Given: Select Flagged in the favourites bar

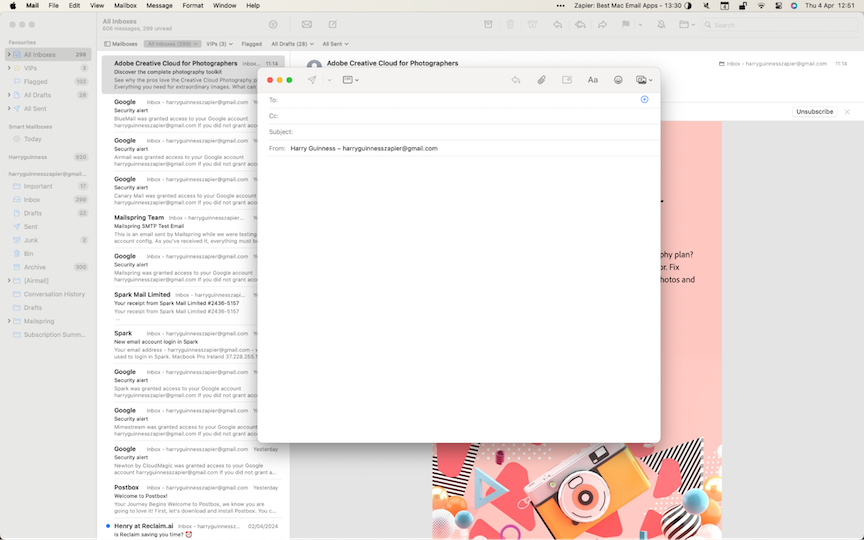Looking at the screenshot, I should pyautogui.click(x=251, y=44).
